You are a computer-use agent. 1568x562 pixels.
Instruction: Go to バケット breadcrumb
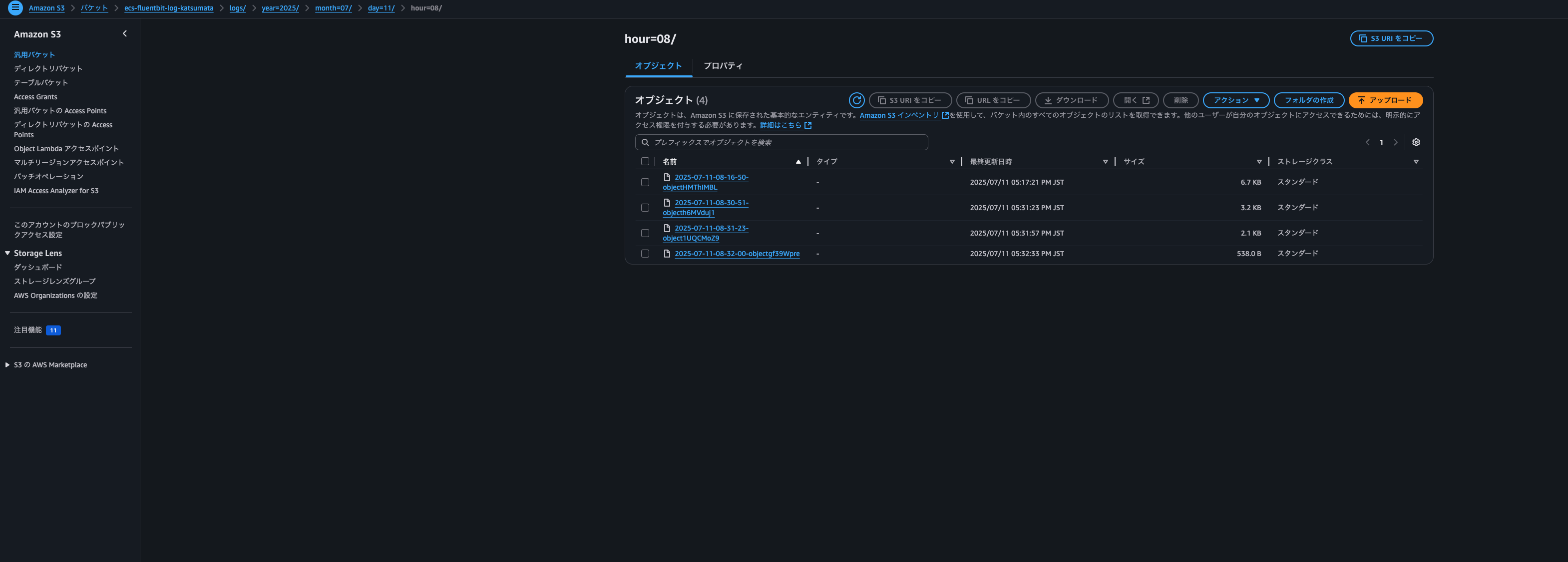(x=94, y=8)
